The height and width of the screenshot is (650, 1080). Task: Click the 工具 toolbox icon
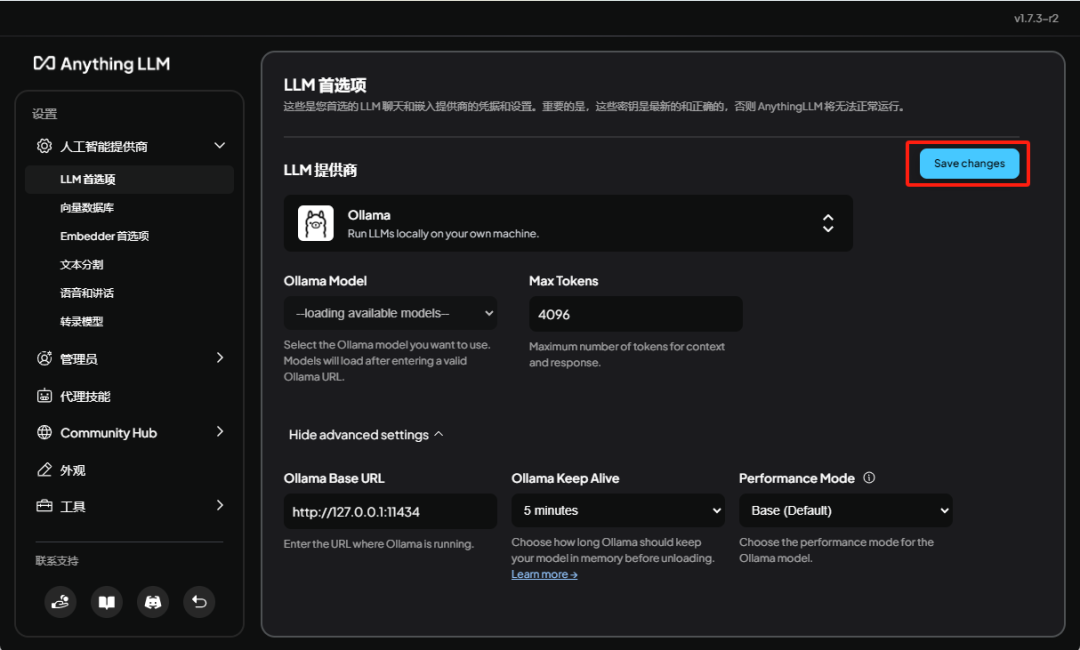44,506
